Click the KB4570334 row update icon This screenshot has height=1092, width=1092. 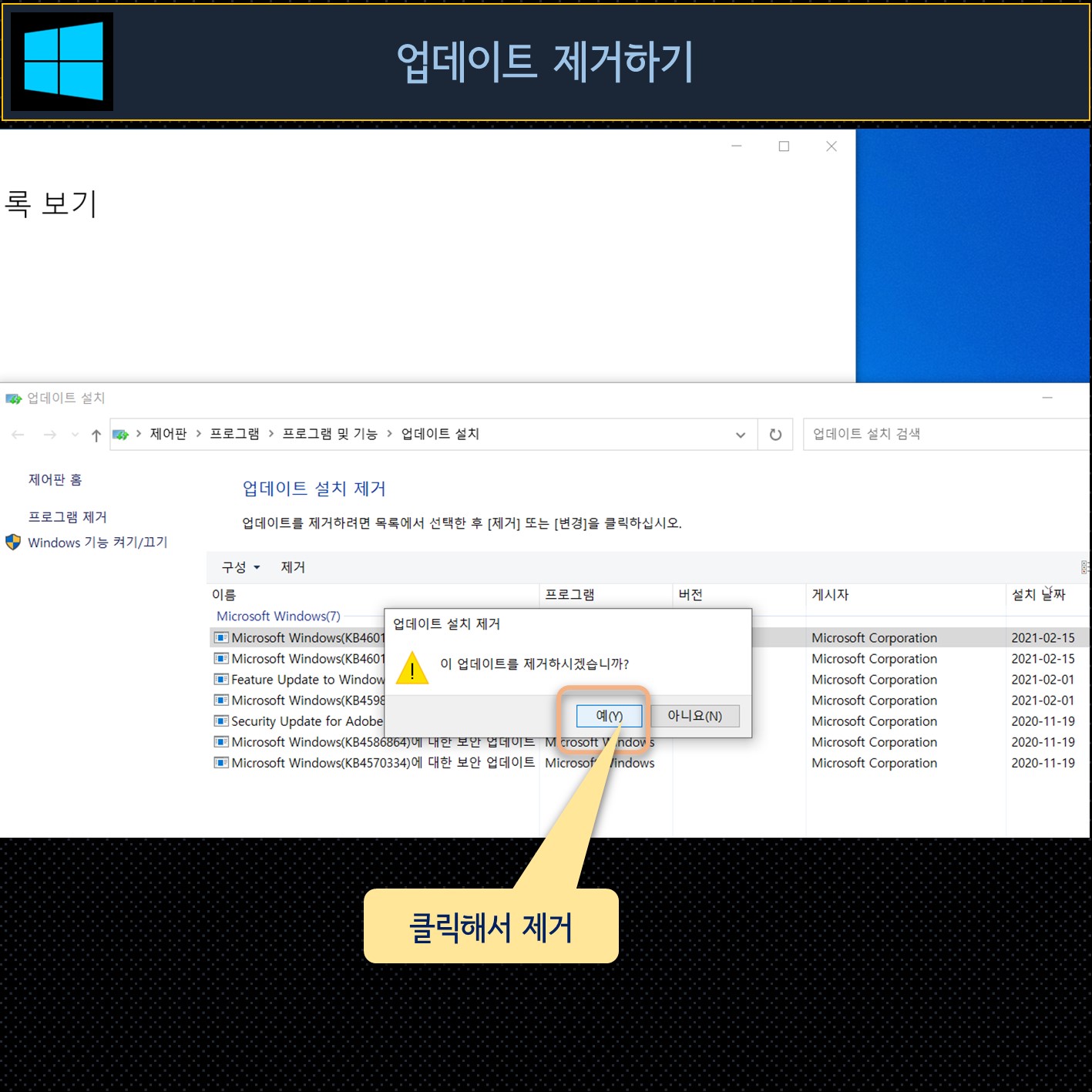pyautogui.click(x=221, y=763)
